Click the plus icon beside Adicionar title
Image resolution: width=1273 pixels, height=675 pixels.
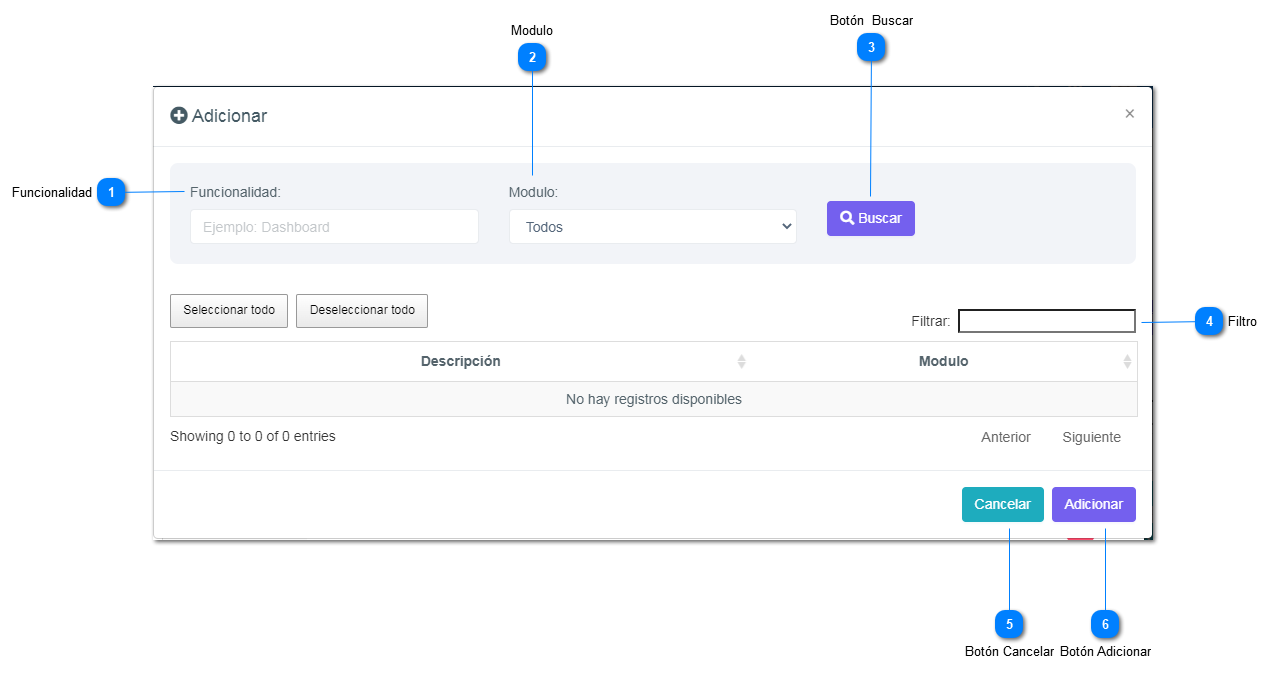coord(179,116)
